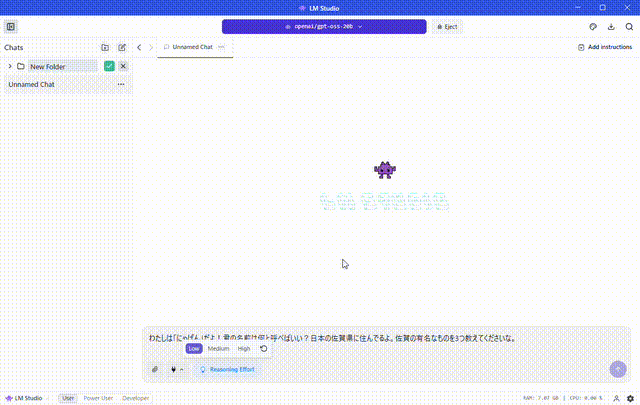The width and height of the screenshot is (640, 405).
Task: Switch to Power User mode
Action: [98, 398]
